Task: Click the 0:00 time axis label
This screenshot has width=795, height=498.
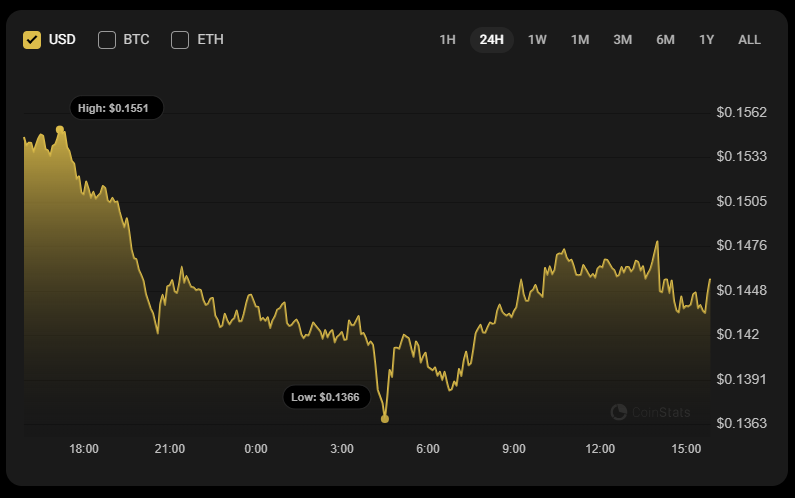Action: (x=256, y=449)
